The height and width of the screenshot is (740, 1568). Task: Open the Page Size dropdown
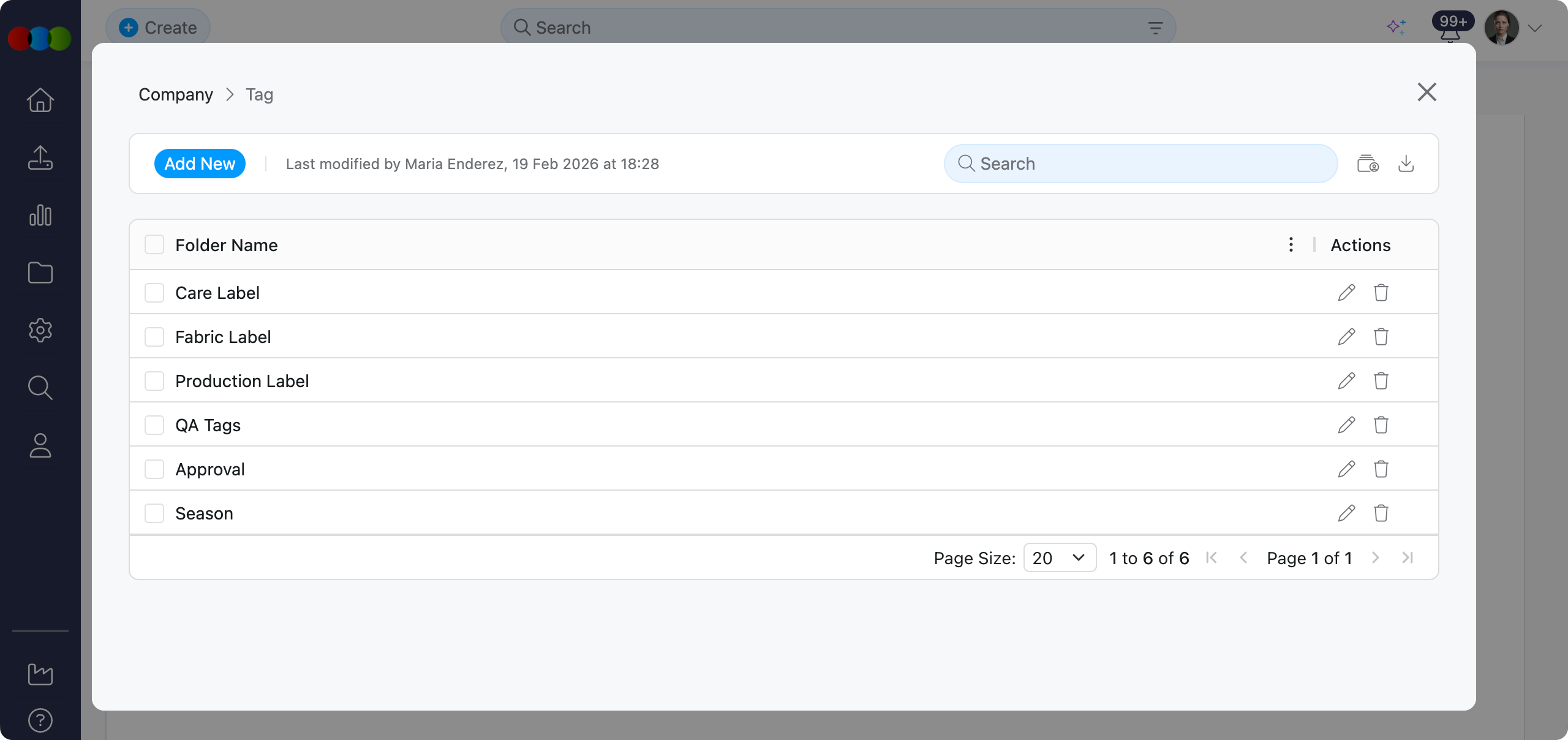1060,558
